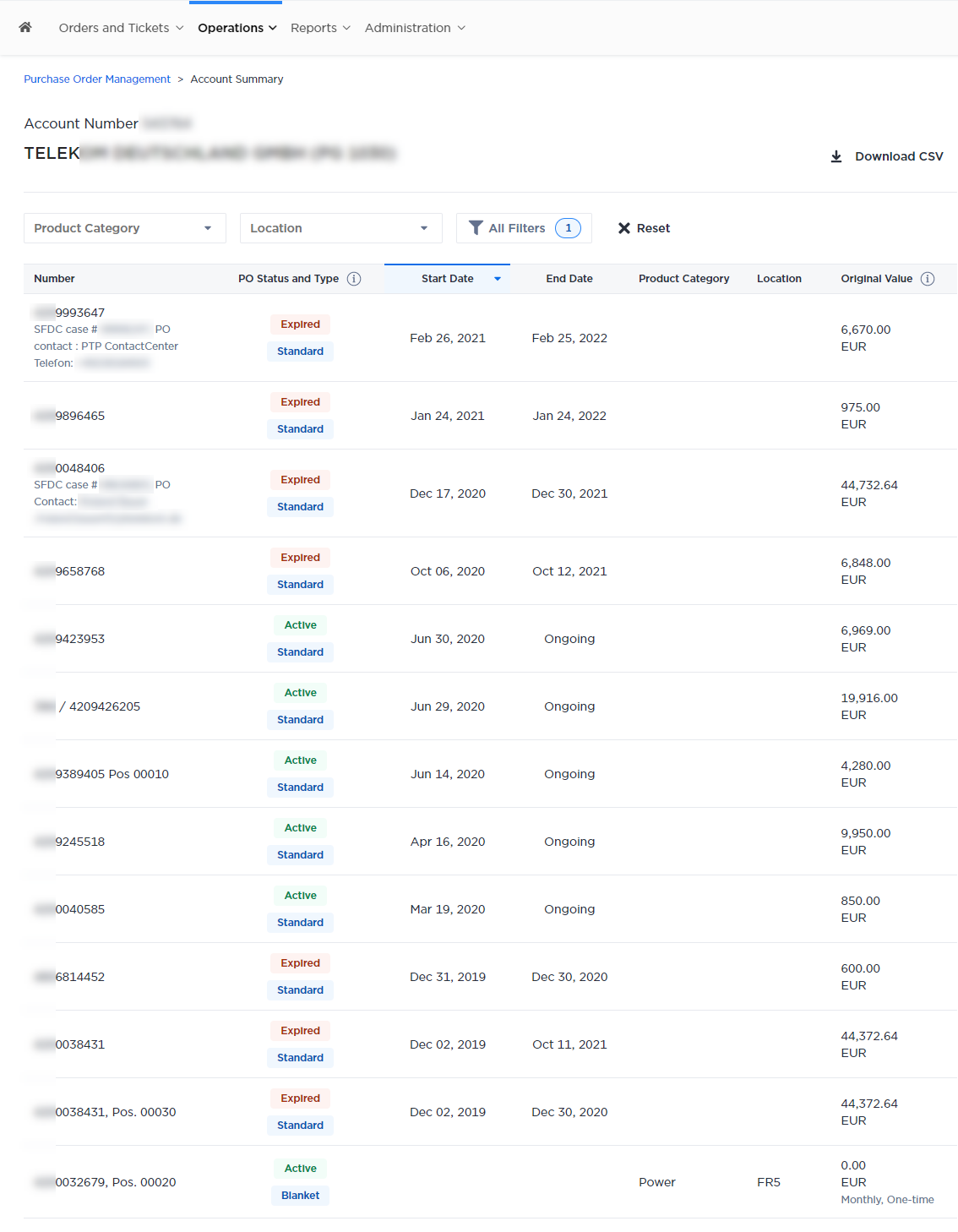Toggle Start Date sort arrow
This screenshot has height=1232, width=958.
point(498,279)
